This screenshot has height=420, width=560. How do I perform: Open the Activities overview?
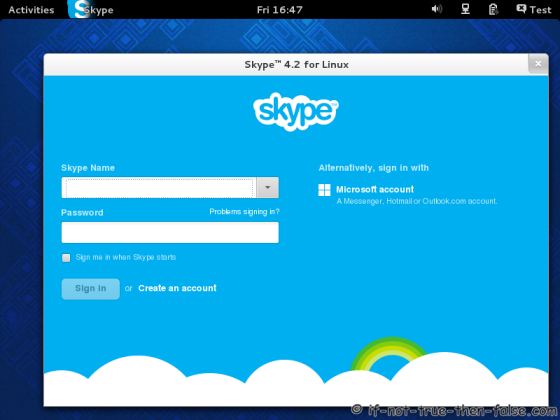tap(31, 10)
